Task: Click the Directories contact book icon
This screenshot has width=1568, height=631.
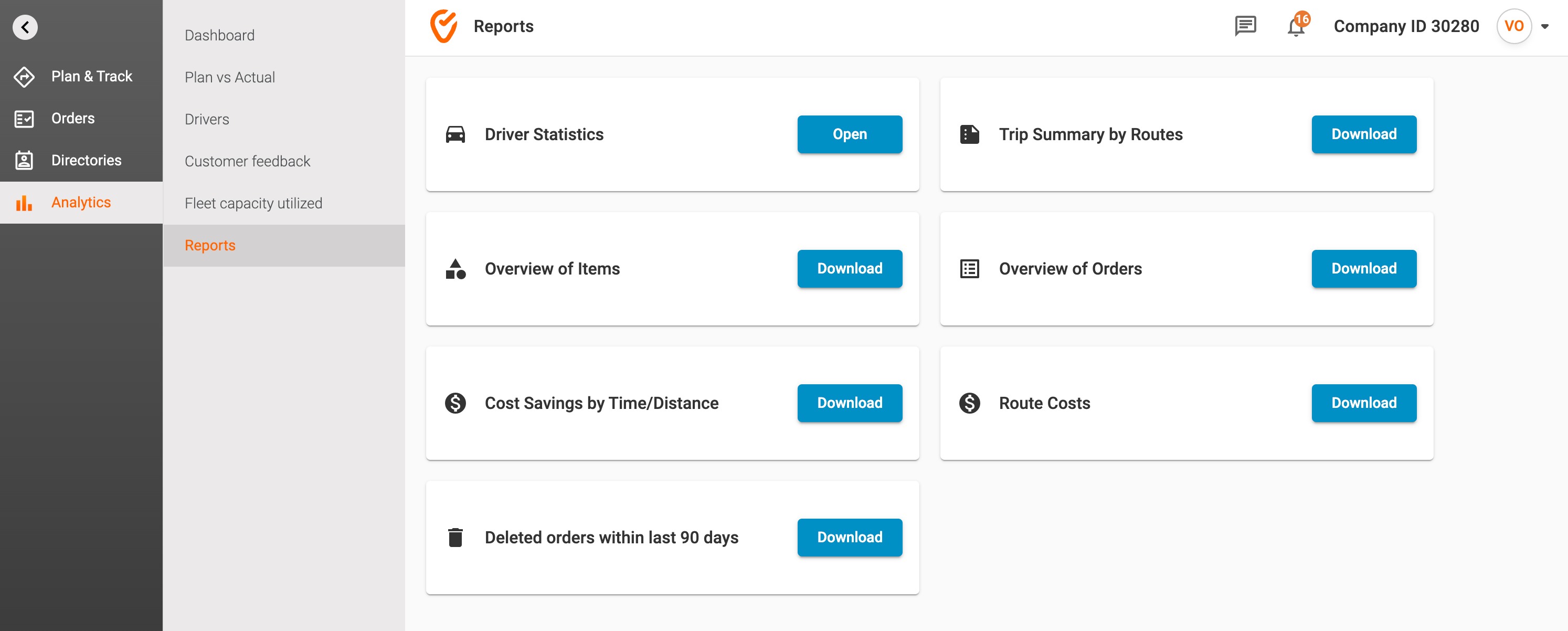Action: pos(24,161)
